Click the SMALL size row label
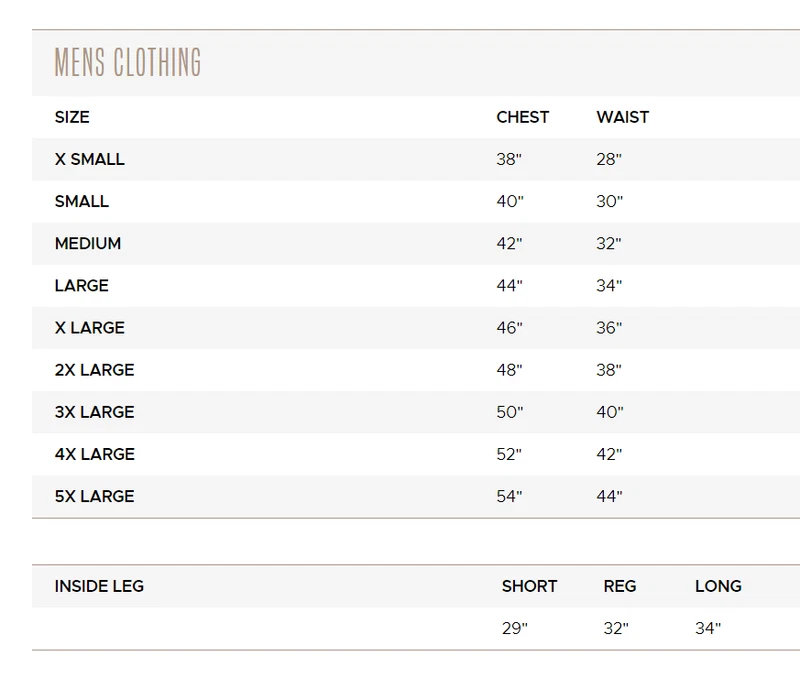 [82, 202]
